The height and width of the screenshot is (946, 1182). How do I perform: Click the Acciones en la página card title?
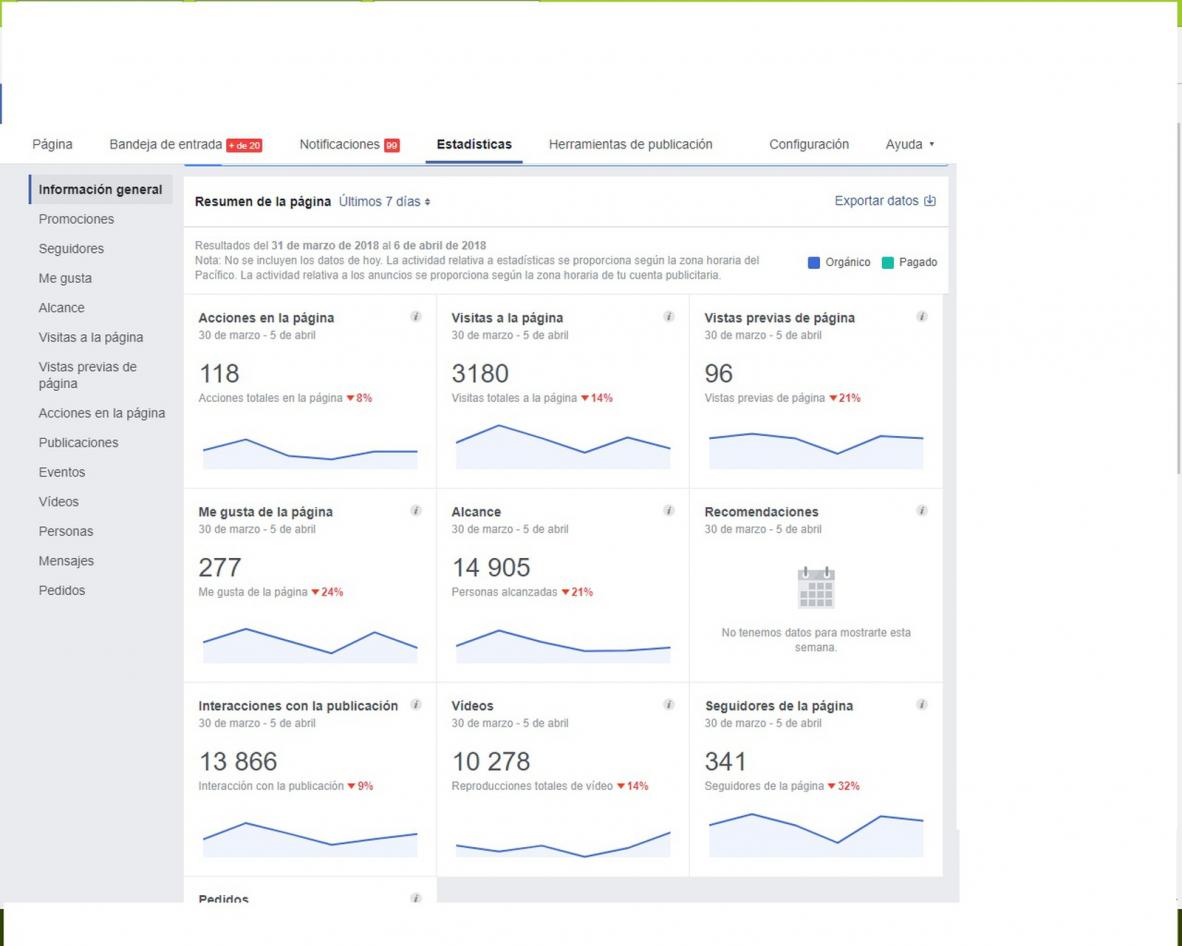266,317
